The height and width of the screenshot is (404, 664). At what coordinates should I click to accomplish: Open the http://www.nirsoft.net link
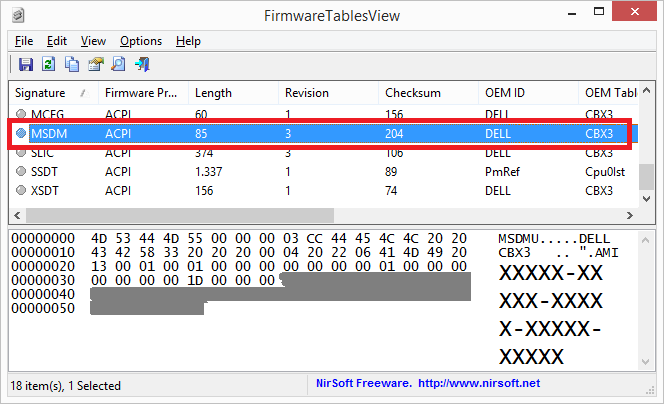(479, 383)
